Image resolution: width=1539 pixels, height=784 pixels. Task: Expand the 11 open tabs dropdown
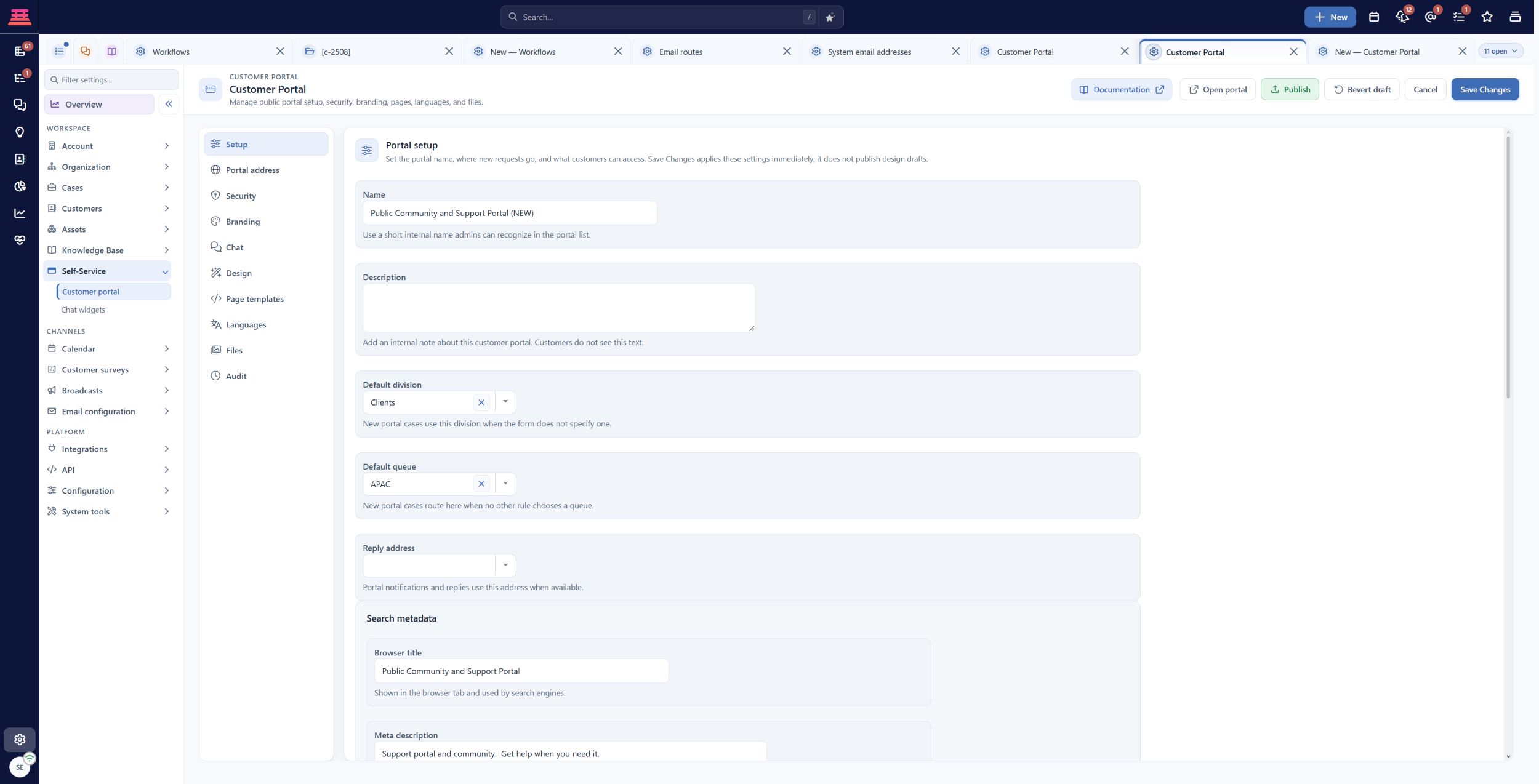pos(1500,51)
